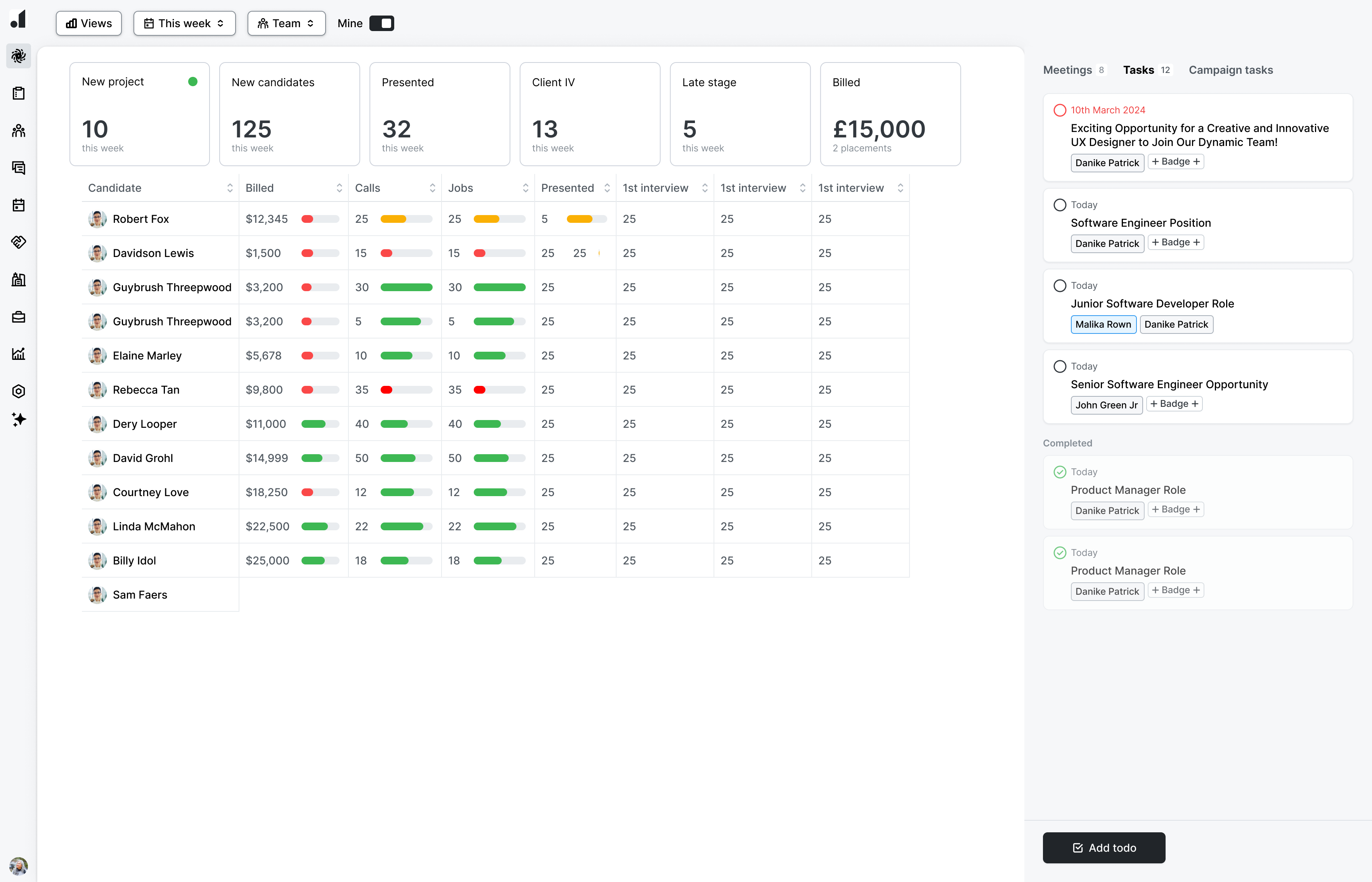This screenshot has width=1372, height=882.
Task: Open the This week date dropdown
Action: pyautogui.click(x=184, y=23)
